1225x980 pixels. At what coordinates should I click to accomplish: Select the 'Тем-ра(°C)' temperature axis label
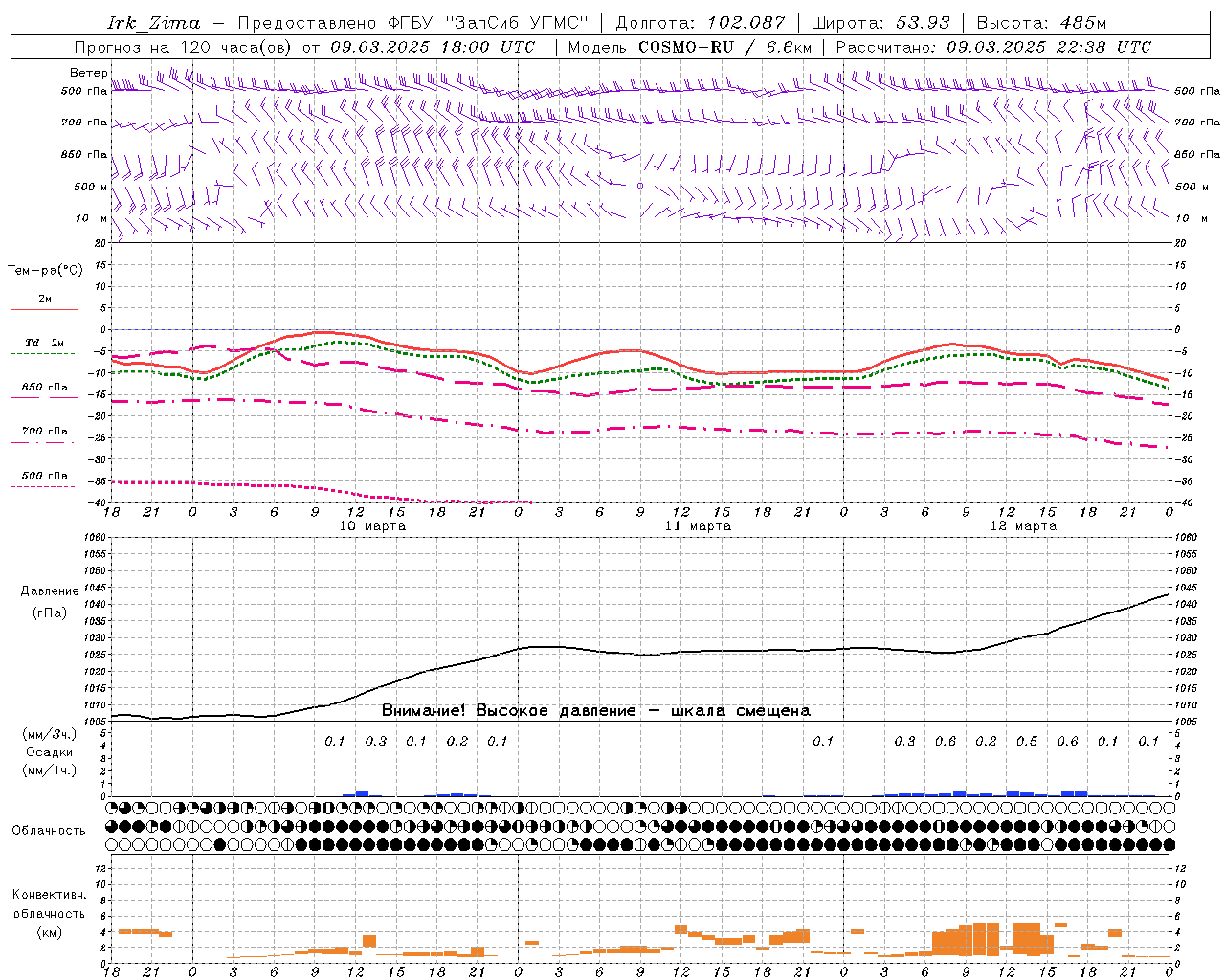coord(45,271)
